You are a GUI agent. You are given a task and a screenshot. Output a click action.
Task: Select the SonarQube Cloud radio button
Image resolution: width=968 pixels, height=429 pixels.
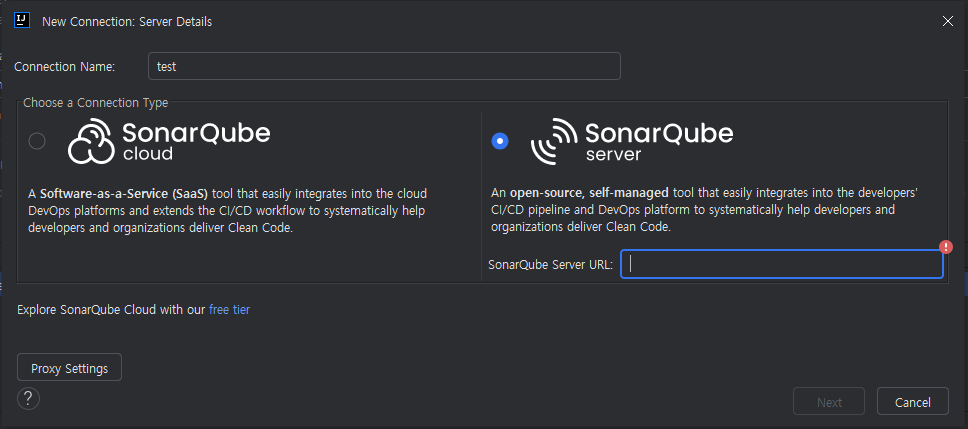coord(37,141)
